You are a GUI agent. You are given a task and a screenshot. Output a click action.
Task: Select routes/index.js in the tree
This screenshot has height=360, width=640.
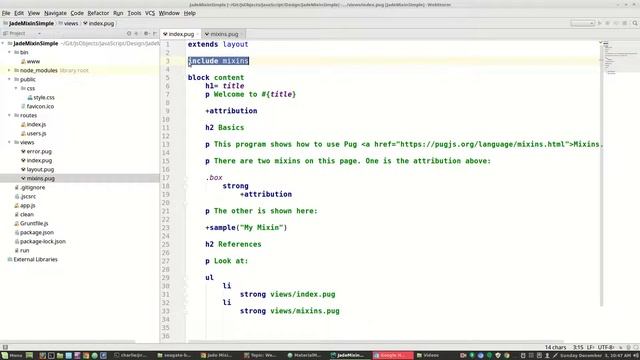click(x=33, y=124)
